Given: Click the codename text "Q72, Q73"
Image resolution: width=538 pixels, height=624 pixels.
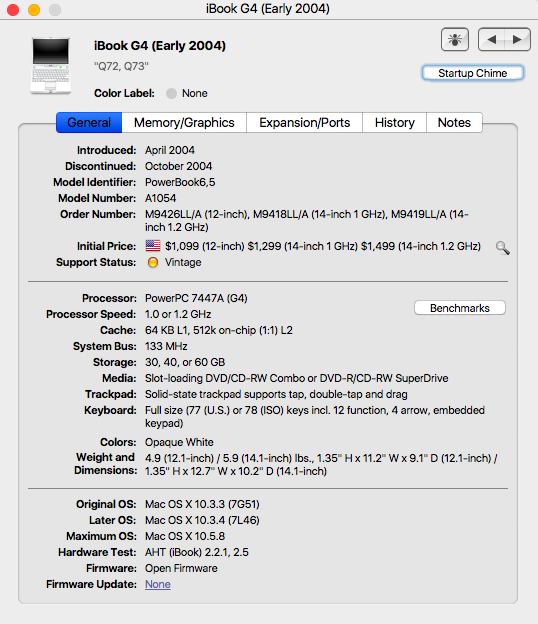Looking at the screenshot, I should coord(121,66).
